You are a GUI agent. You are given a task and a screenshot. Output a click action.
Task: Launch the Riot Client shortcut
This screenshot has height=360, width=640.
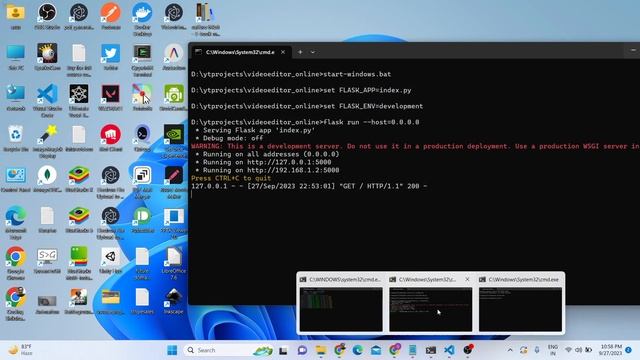pos(111,138)
